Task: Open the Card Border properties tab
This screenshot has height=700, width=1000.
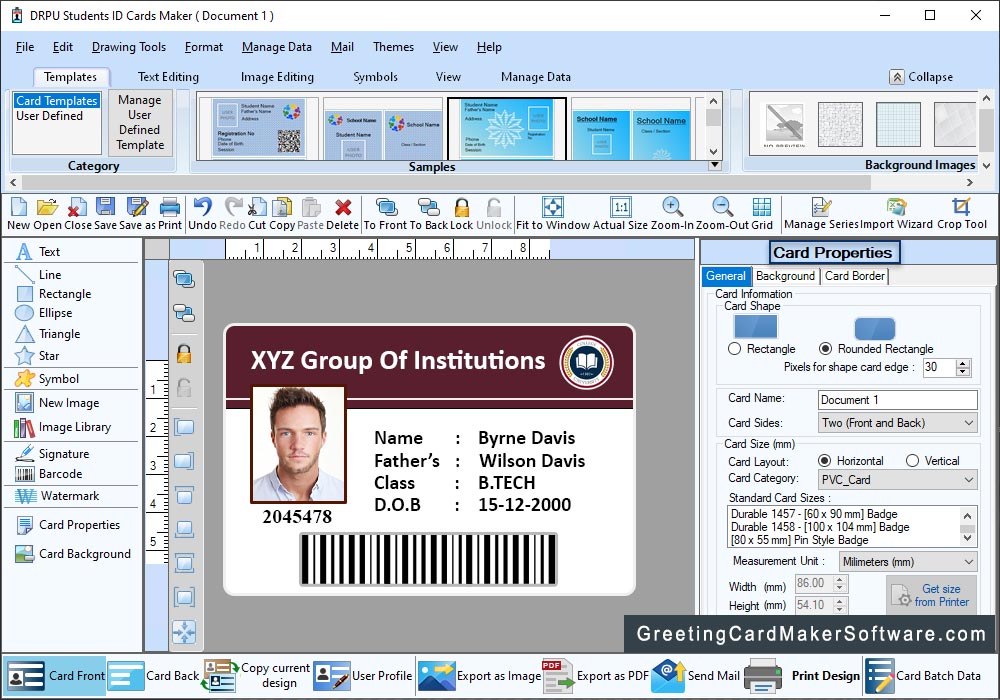Action: pos(855,276)
